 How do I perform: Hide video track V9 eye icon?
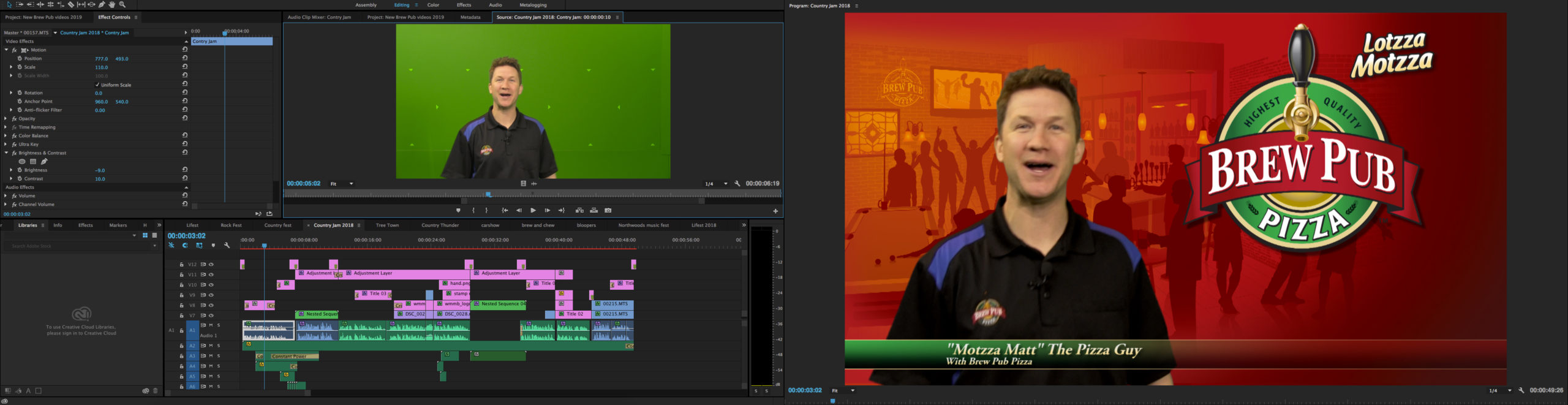pos(211,295)
